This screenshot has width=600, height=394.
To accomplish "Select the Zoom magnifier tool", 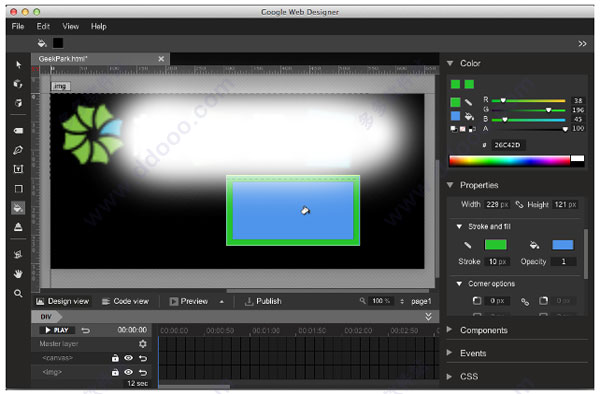I will [x=18, y=293].
